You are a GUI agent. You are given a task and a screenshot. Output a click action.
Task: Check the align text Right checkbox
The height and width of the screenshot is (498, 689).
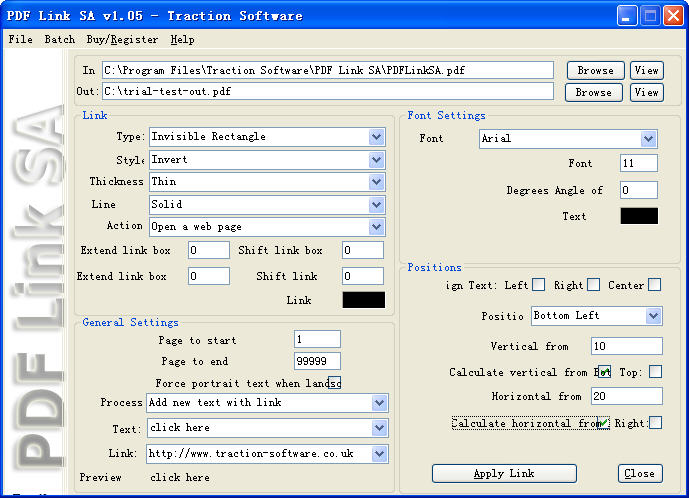pos(594,285)
